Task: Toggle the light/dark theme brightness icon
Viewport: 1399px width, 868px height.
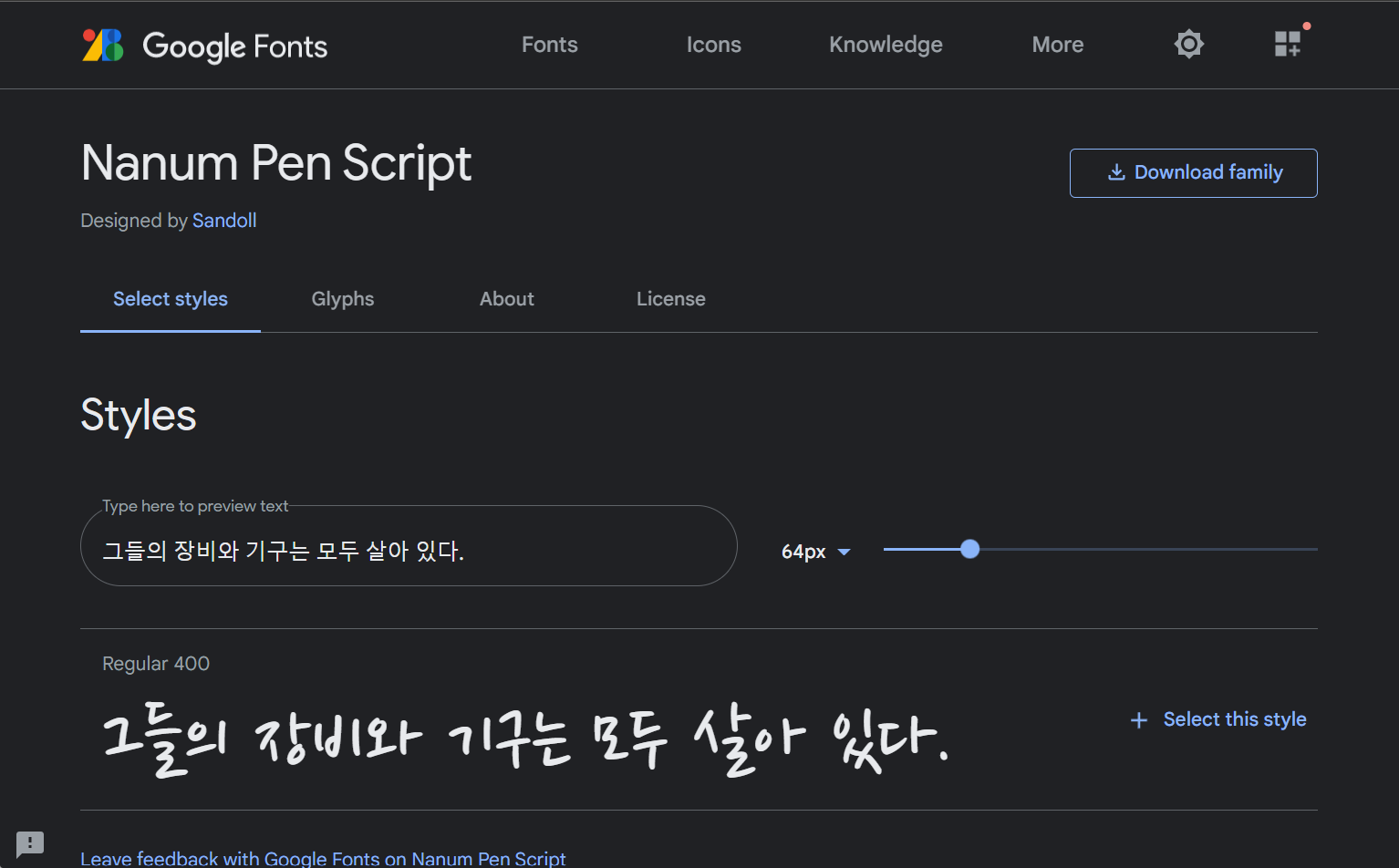Action: point(1188,44)
